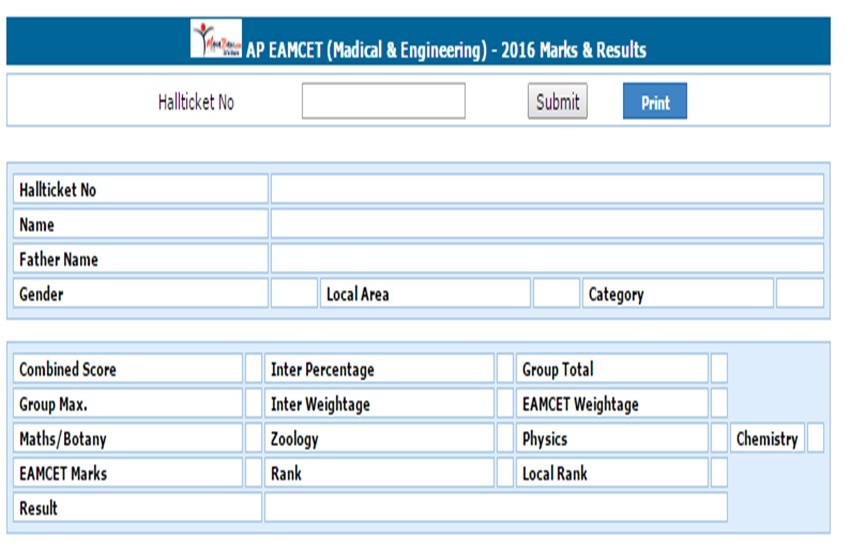Image resolution: width=850 pixels, height=550 pixels.
Task: Click the blue Print button
Action: pos(654,102)
